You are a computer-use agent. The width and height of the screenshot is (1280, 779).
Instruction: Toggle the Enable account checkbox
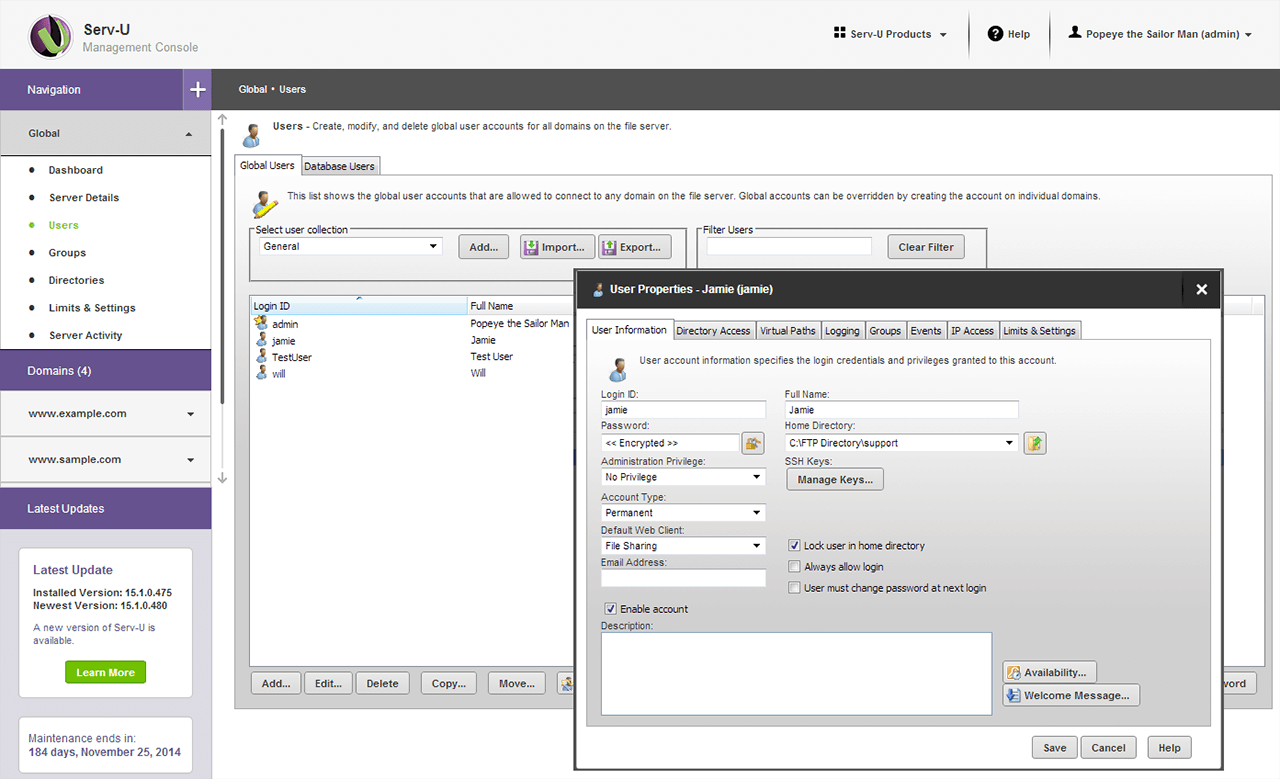click(610, 609)
